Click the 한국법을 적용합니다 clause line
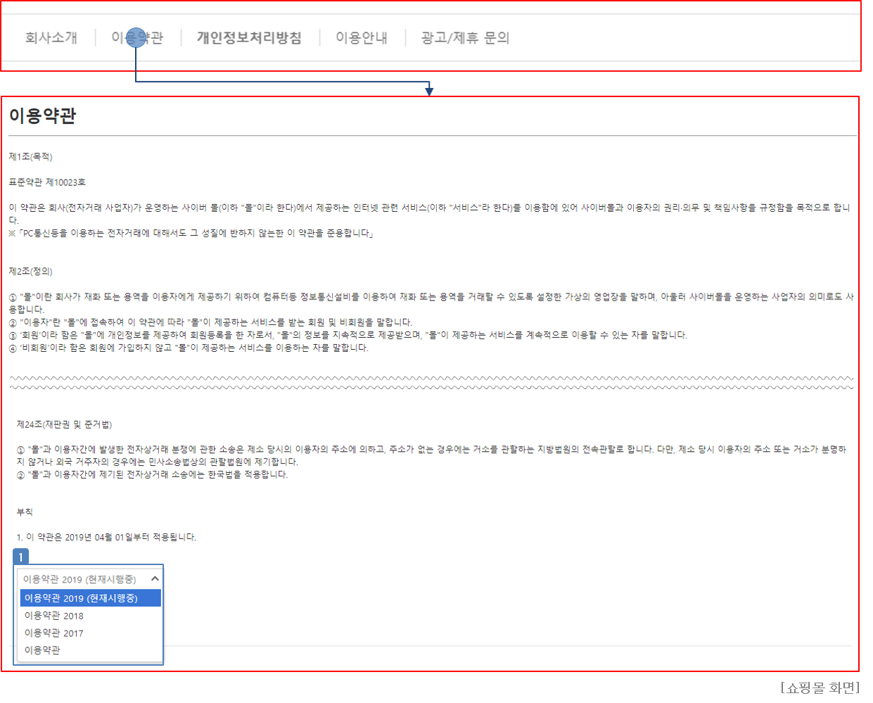873x703 pixels. 153,475
